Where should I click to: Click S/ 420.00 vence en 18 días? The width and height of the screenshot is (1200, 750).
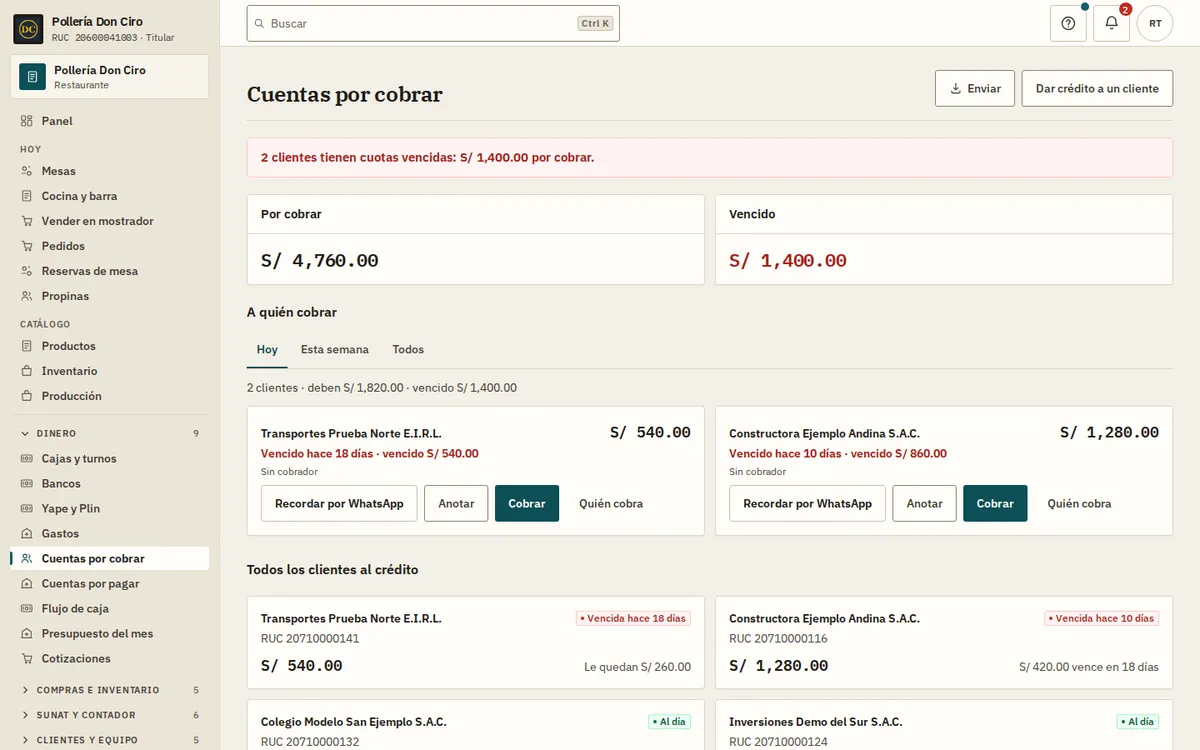point(1089,667)
